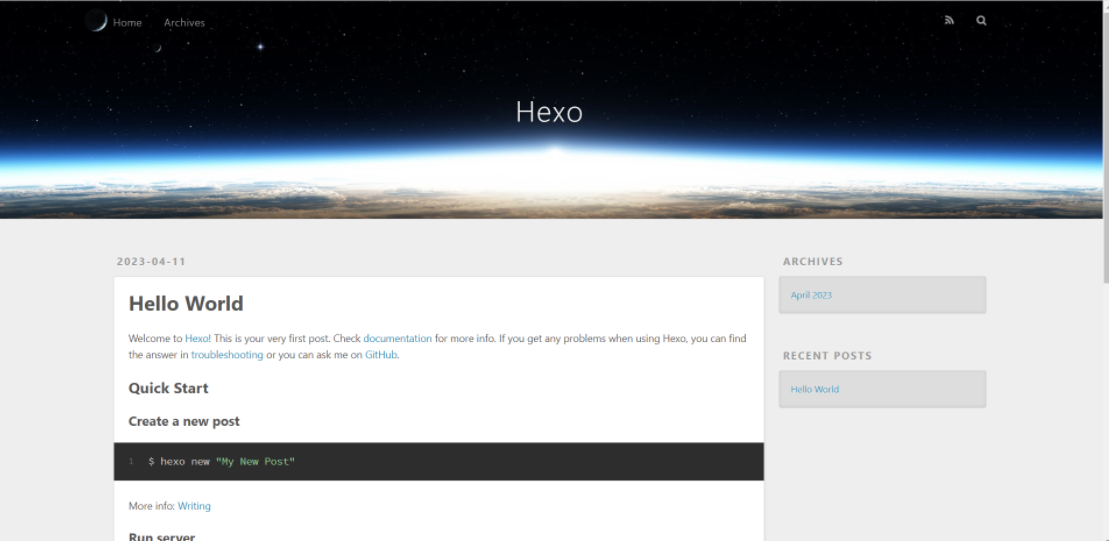Open the 2023-04-11 post date link
This screenshot has height=541, width=1109.
151,262
